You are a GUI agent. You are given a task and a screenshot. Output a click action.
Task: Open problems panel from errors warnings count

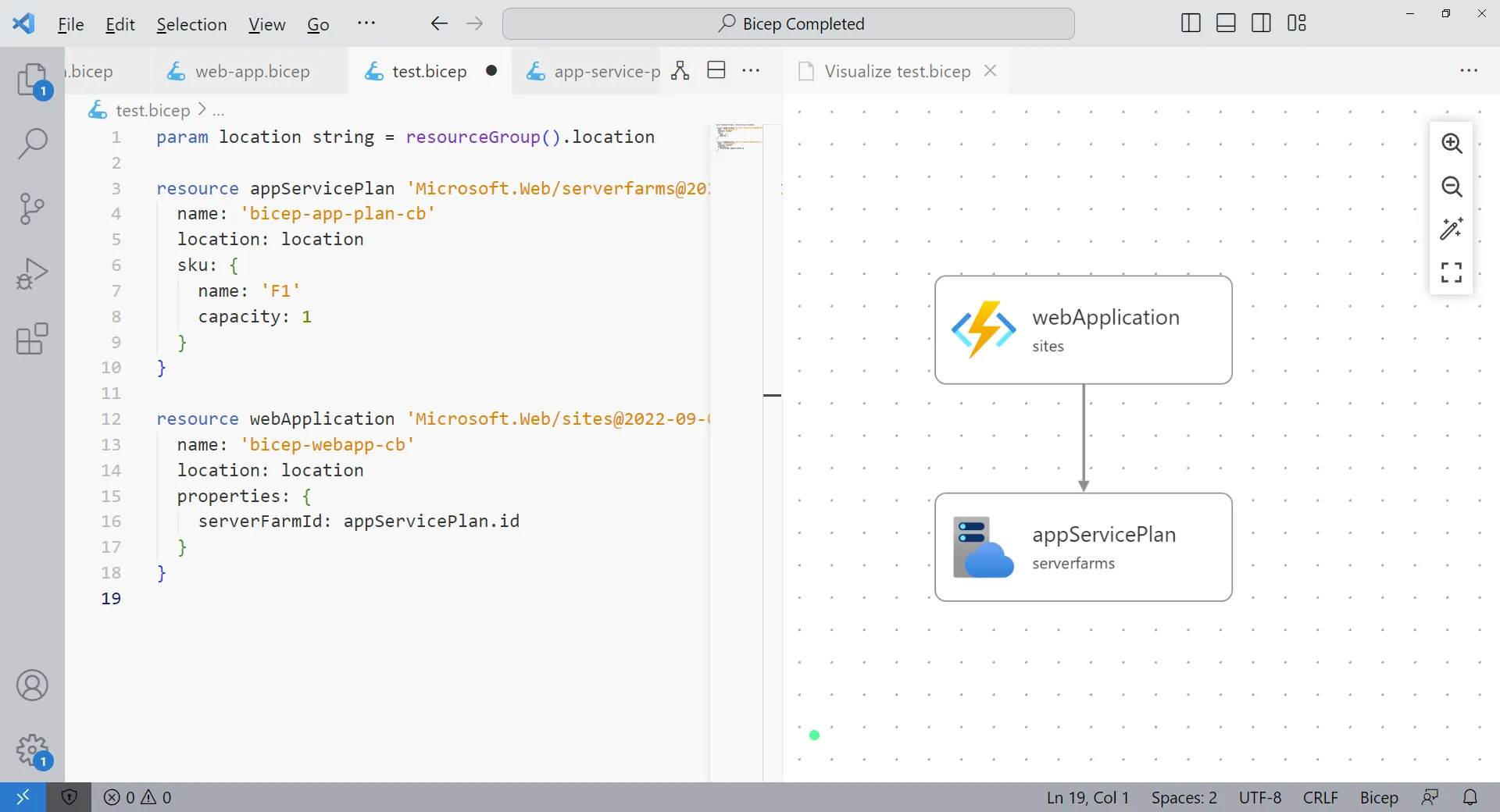138,797
